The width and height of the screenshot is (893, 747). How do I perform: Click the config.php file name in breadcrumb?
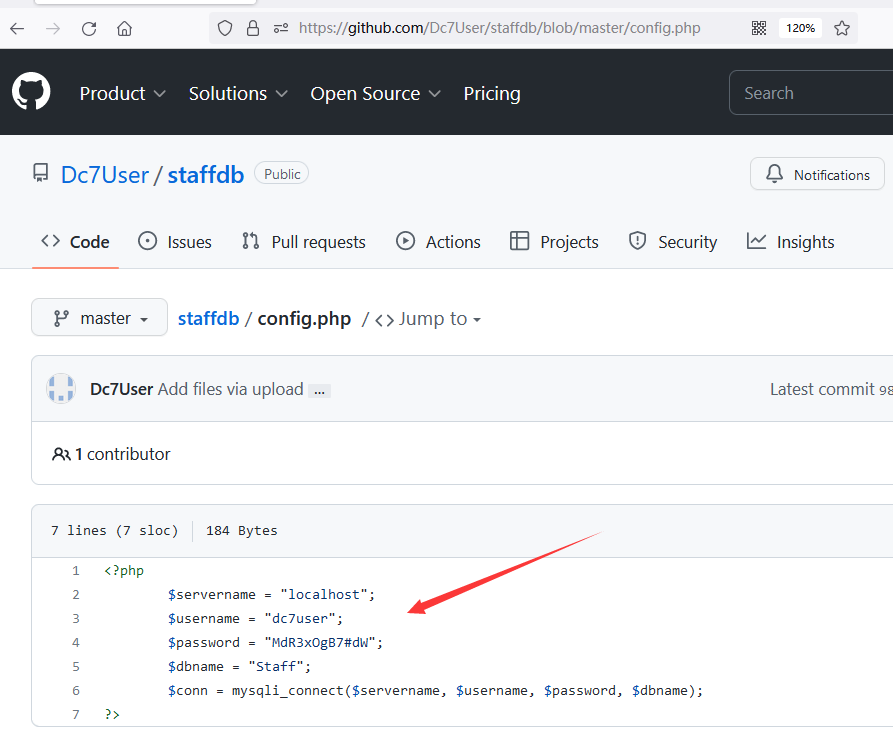pos(304,318)
